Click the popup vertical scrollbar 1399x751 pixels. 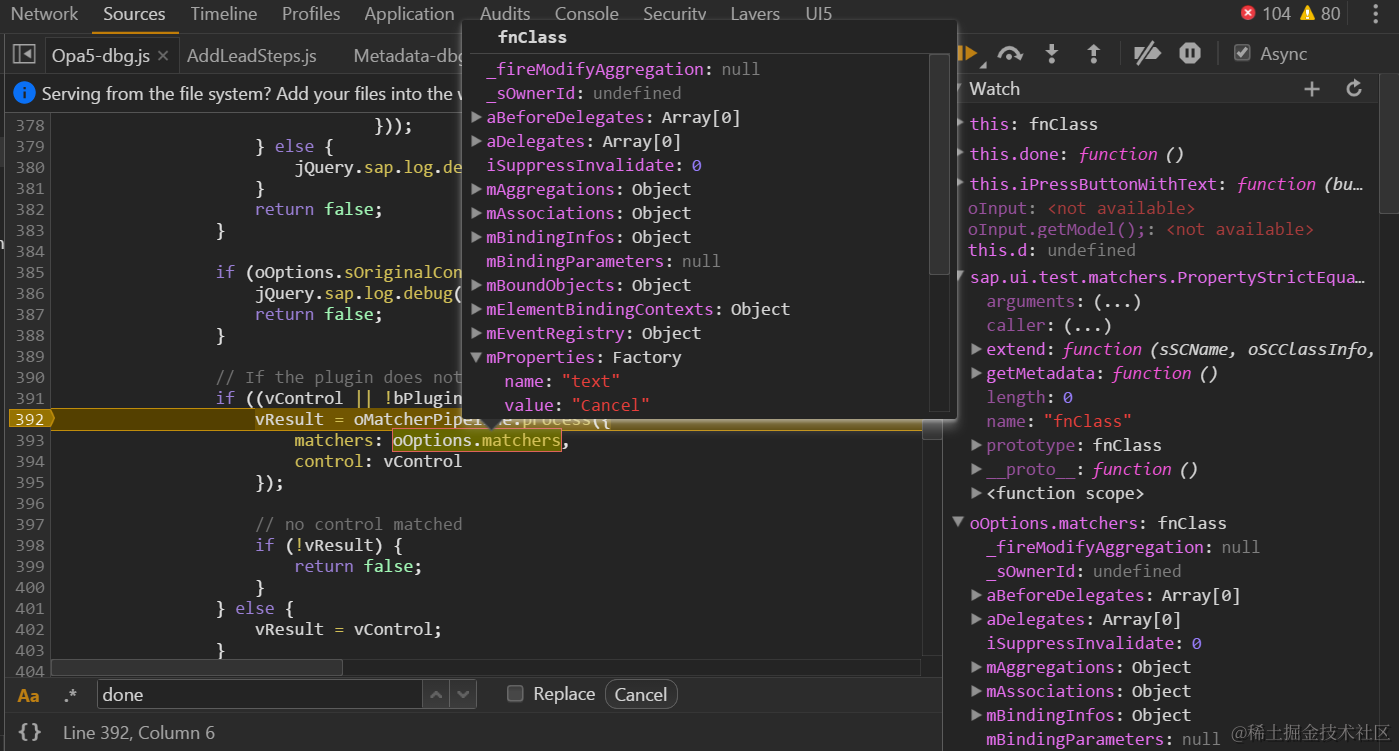point(938,165)
